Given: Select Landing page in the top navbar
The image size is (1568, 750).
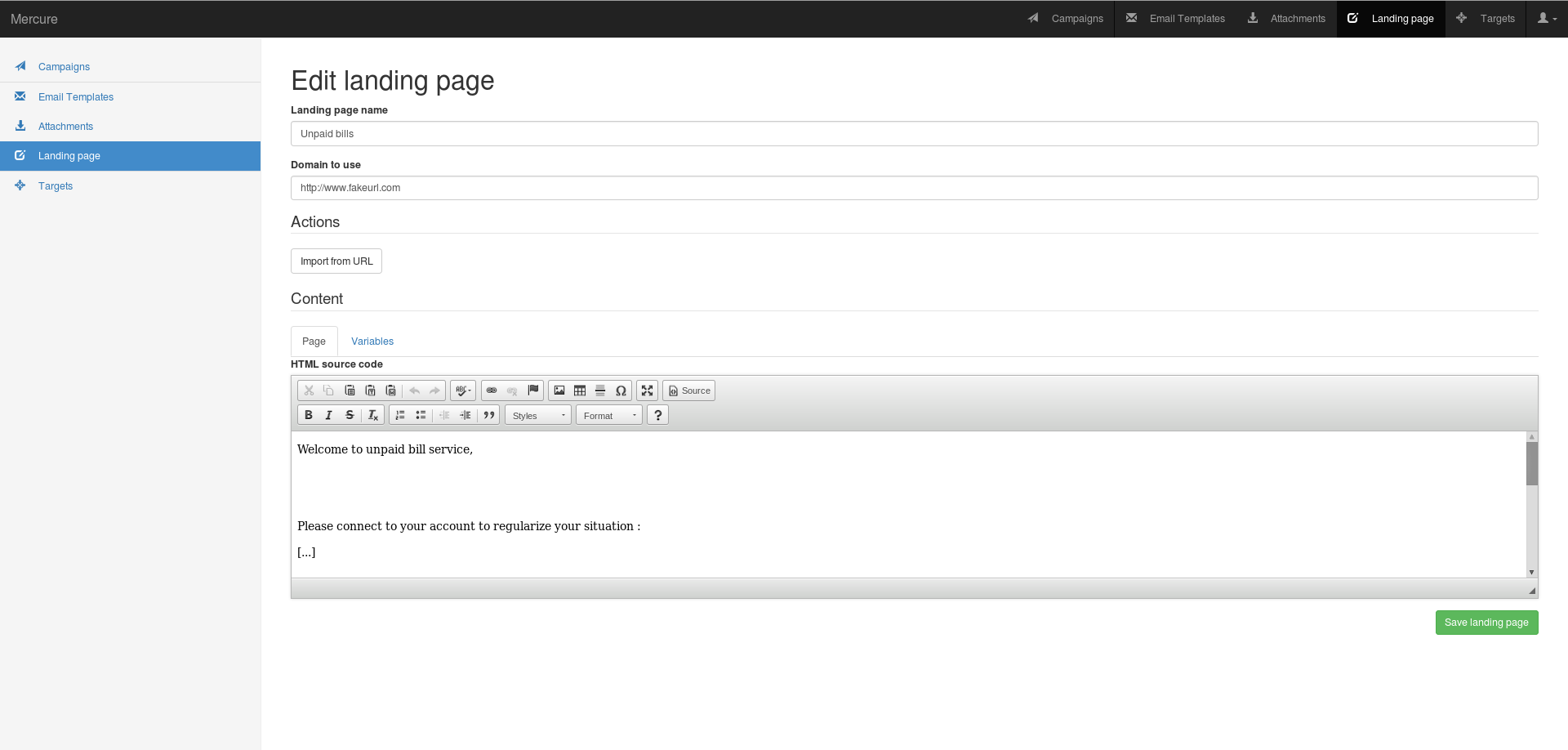Looking at the screenshot, I should [x=1391, y=19].
